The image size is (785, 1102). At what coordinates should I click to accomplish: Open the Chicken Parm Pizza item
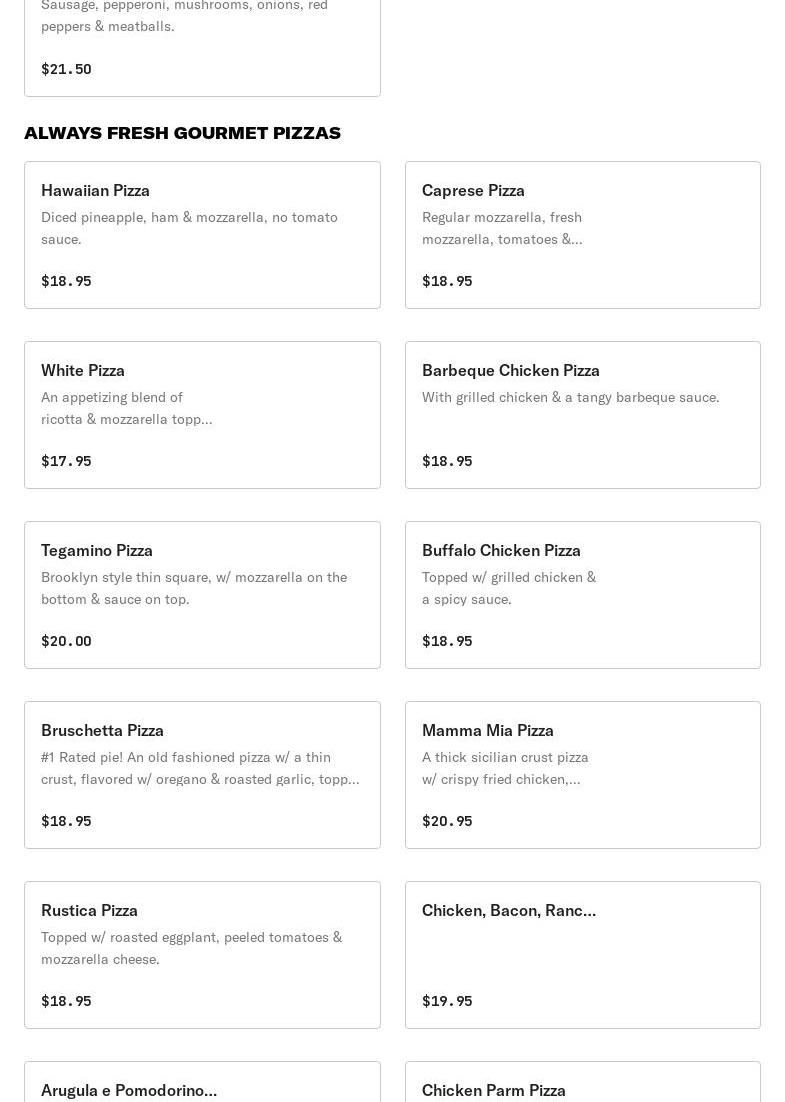pos(582,1084)
